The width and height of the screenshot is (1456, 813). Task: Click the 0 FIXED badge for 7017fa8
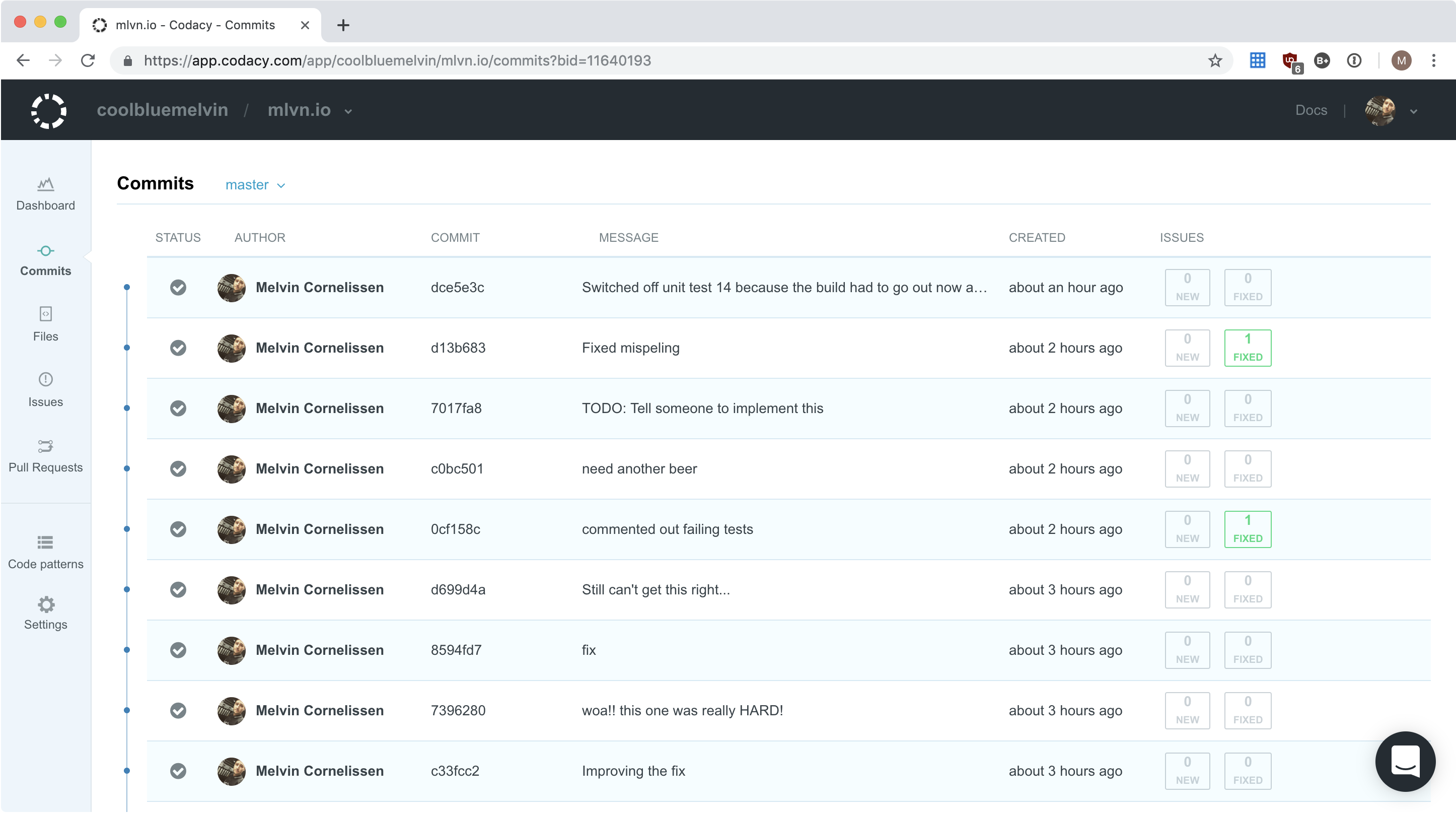point(1248,408)
